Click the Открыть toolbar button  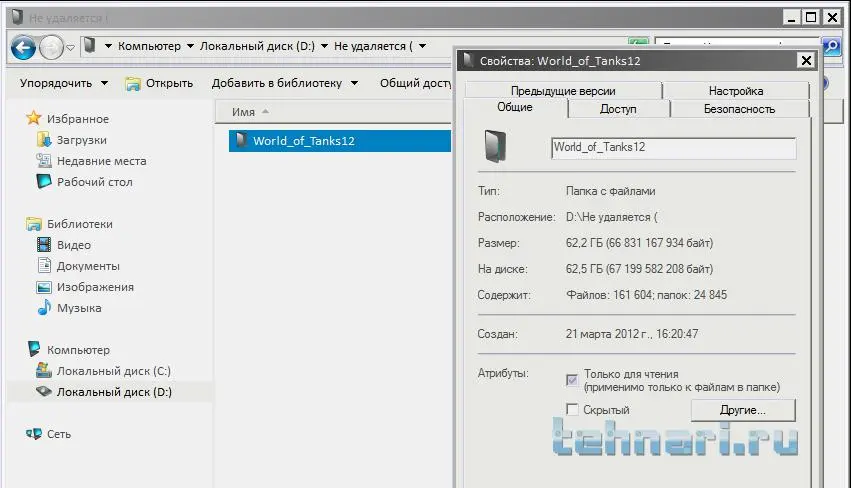[169, 83]
